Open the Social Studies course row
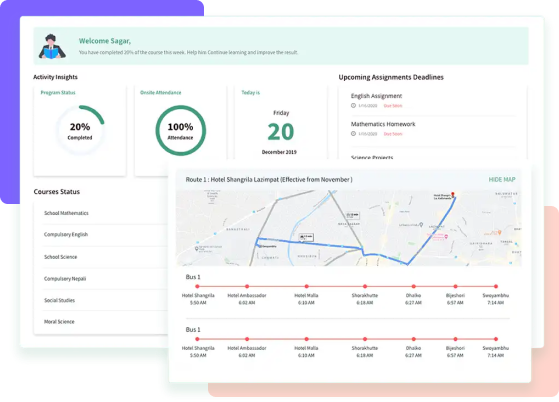This screenshot has height=402, width=559. [59, 300]
